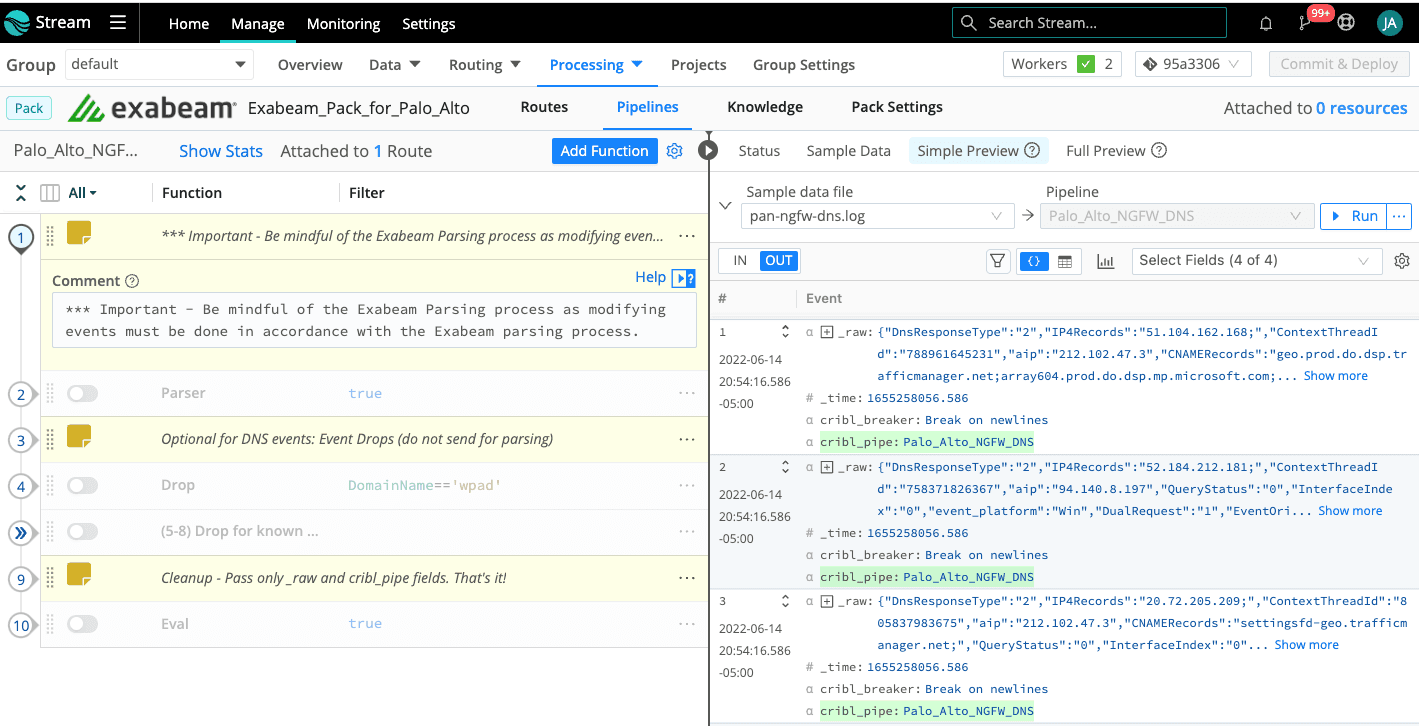
Task: Click the preview settings gear icon
Action: click(x=1402, y=261)
